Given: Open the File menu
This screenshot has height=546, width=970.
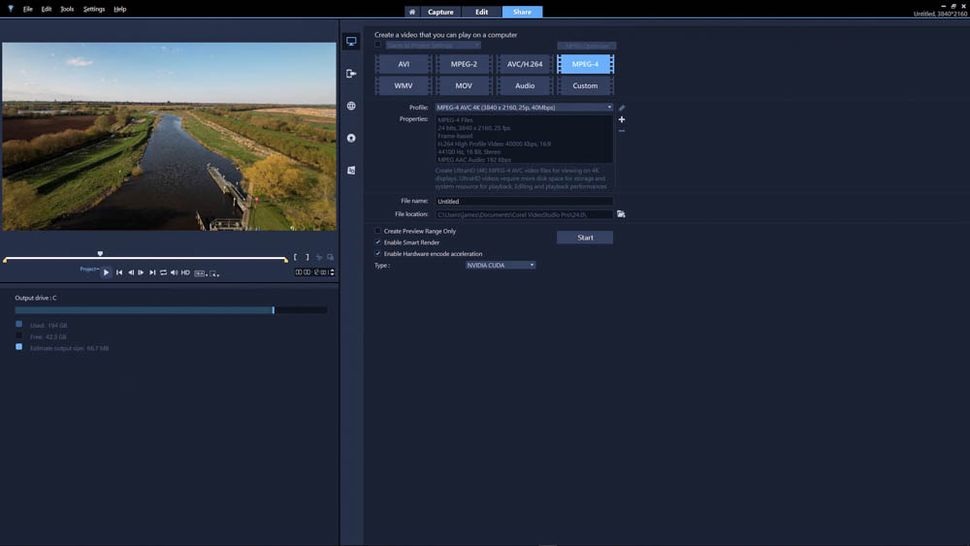Looking at the screenshot, I should (28, 9).
